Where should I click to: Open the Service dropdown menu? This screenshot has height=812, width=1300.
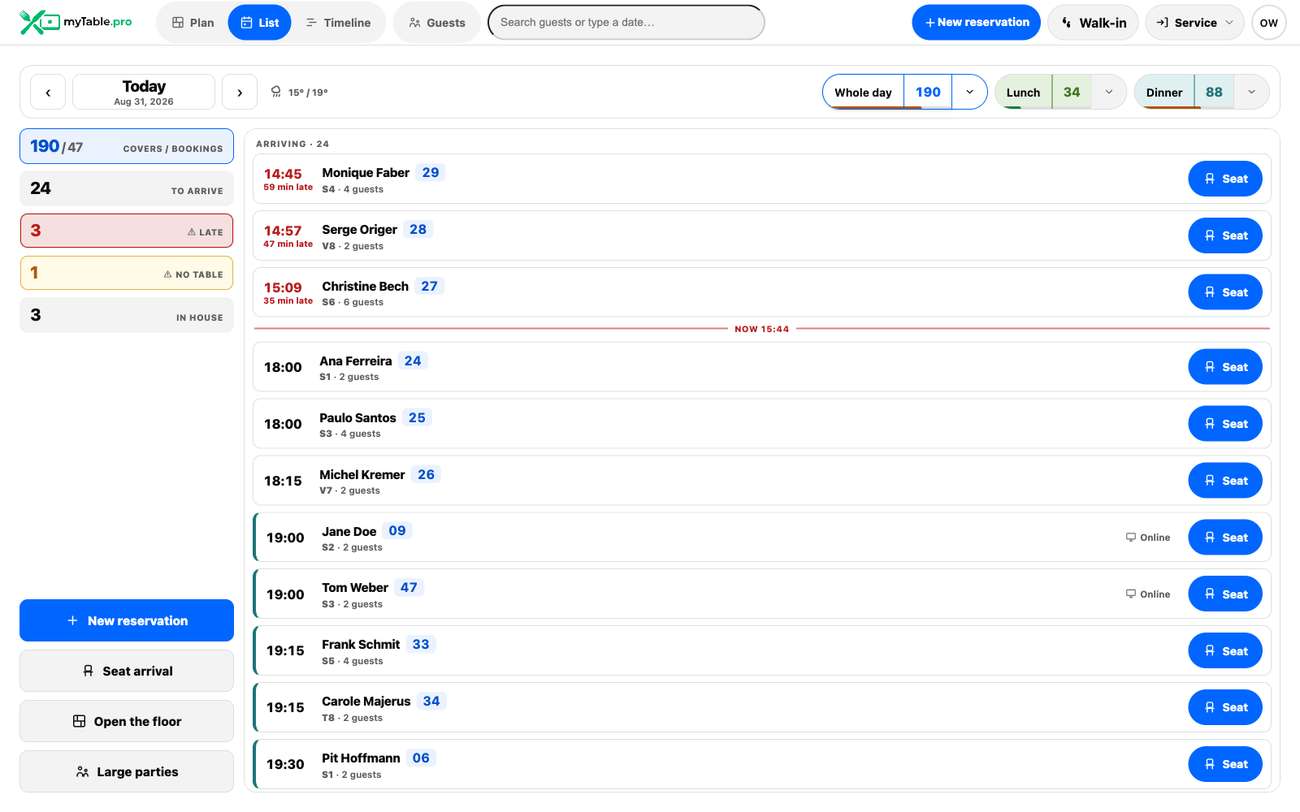1194,22
